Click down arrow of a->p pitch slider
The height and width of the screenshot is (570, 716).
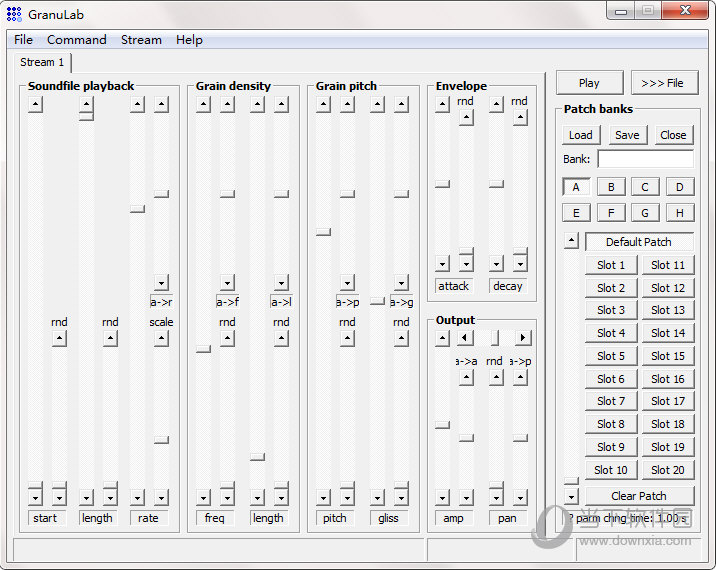[347, 283]
